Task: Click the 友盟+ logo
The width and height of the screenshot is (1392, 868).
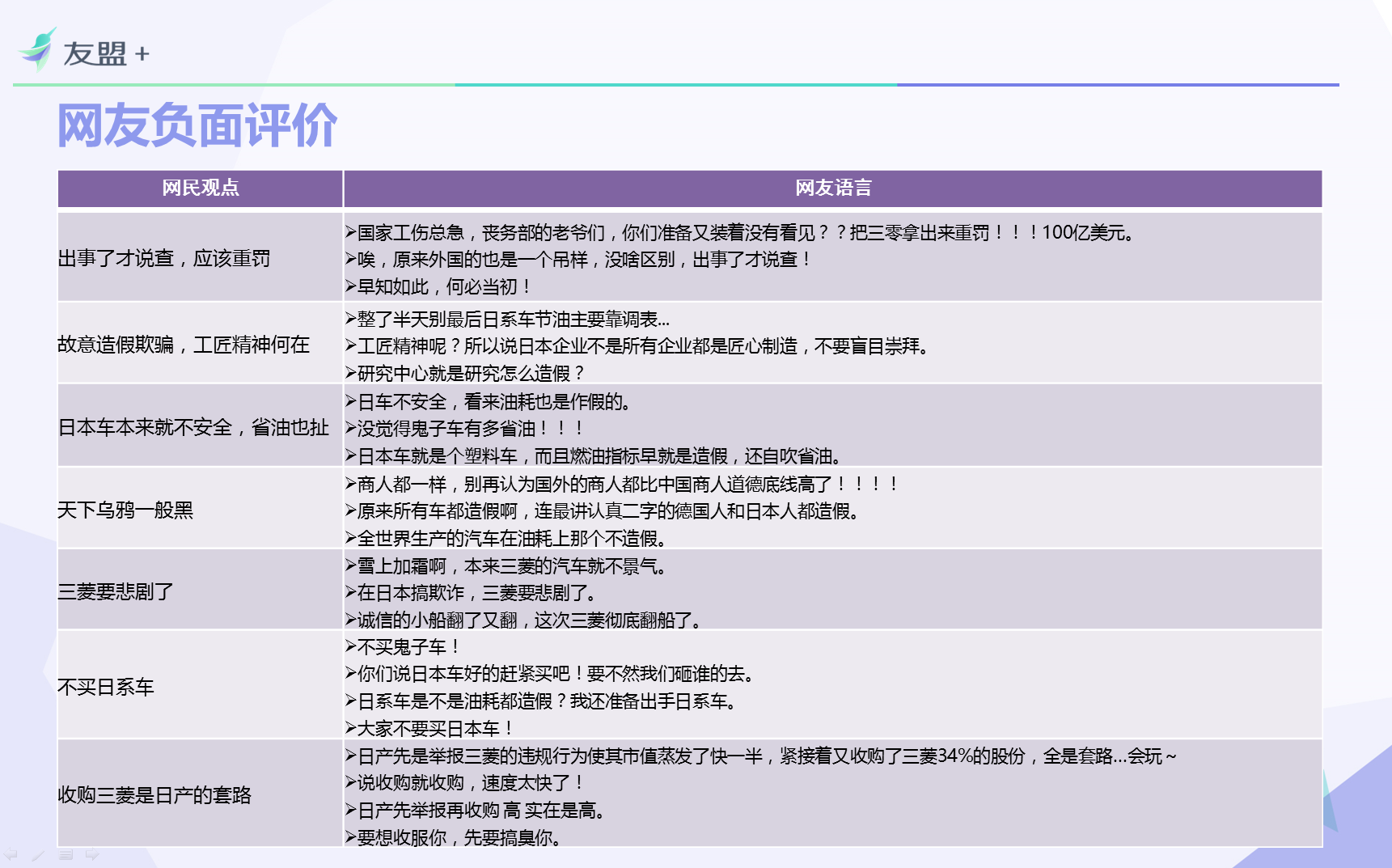Action: [x=84, y=50]
